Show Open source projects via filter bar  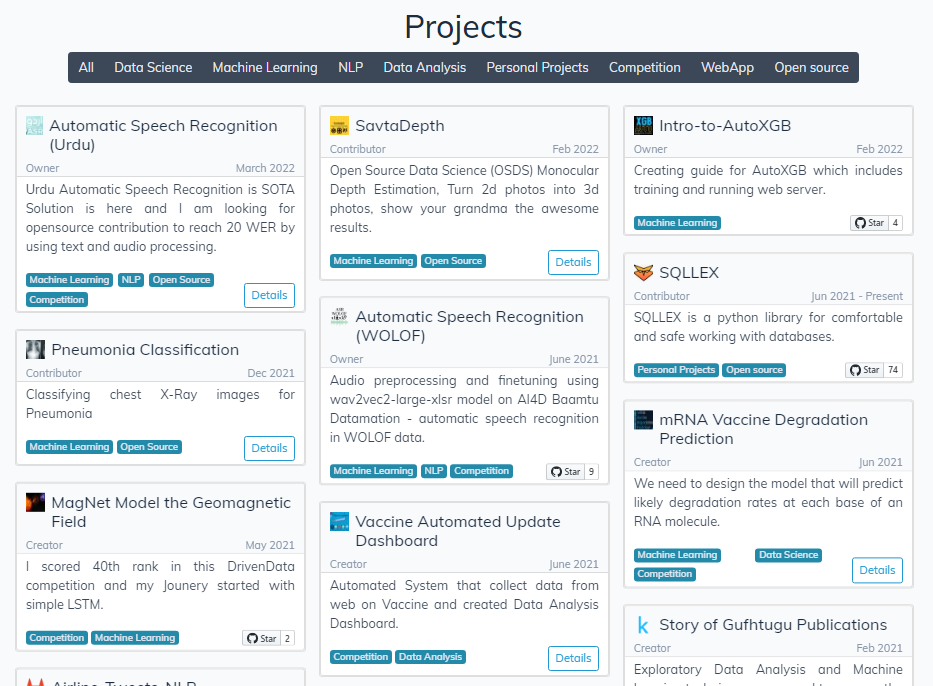(811, 67)
